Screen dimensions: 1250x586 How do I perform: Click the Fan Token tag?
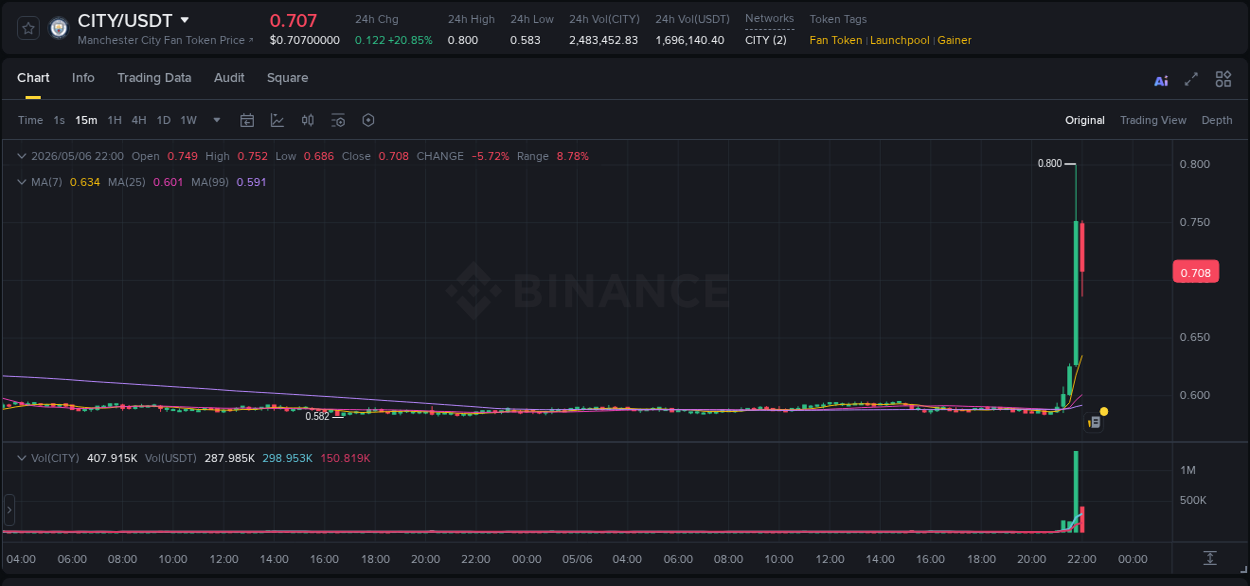[836, 40]
